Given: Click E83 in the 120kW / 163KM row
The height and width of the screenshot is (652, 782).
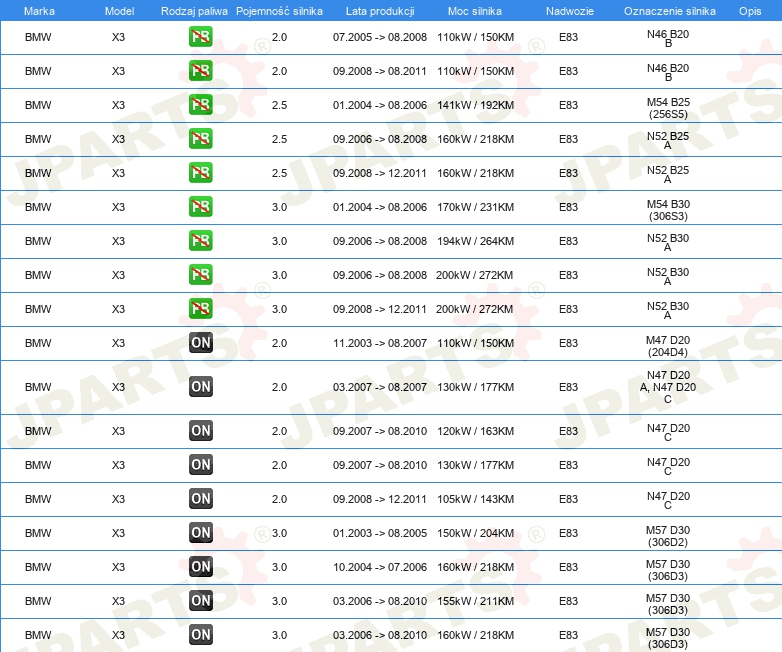Looking at the screenshot, I should click(568, 431).
